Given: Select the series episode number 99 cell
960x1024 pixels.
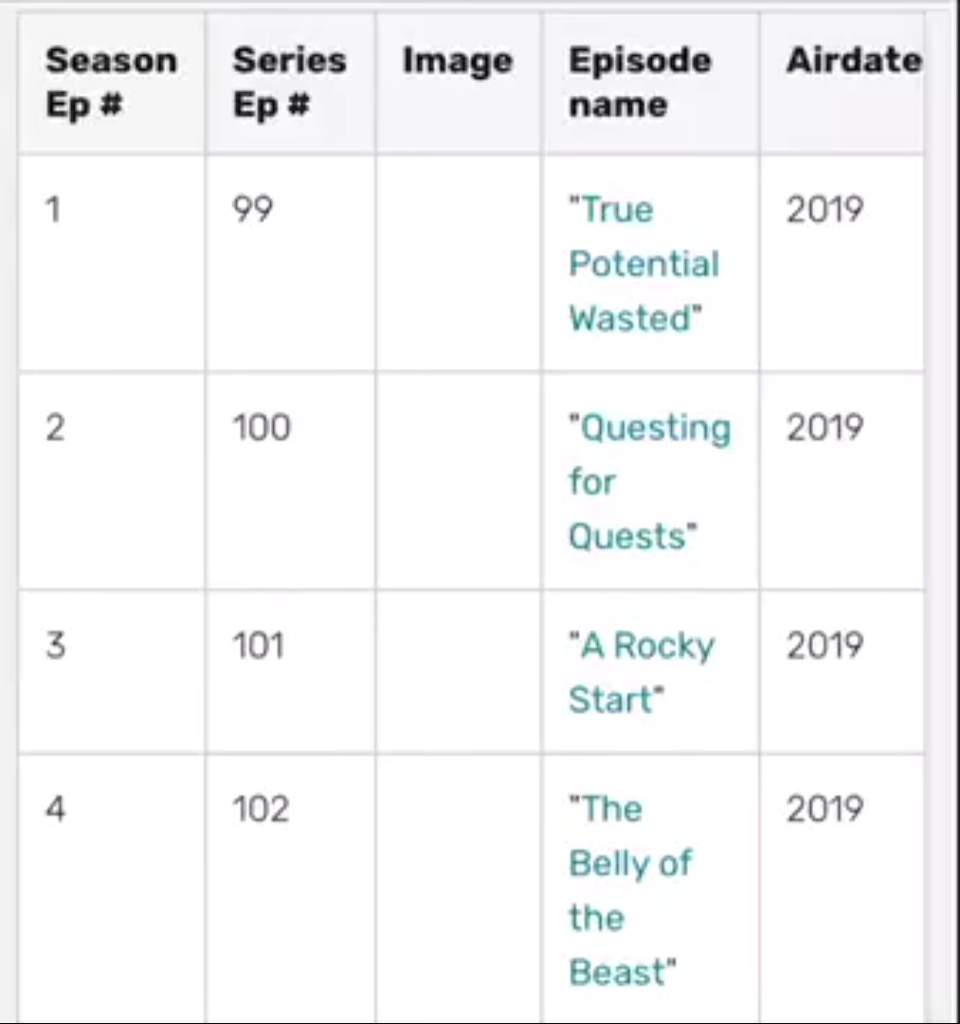Looking at the screenshot, I should coord(290,263).
